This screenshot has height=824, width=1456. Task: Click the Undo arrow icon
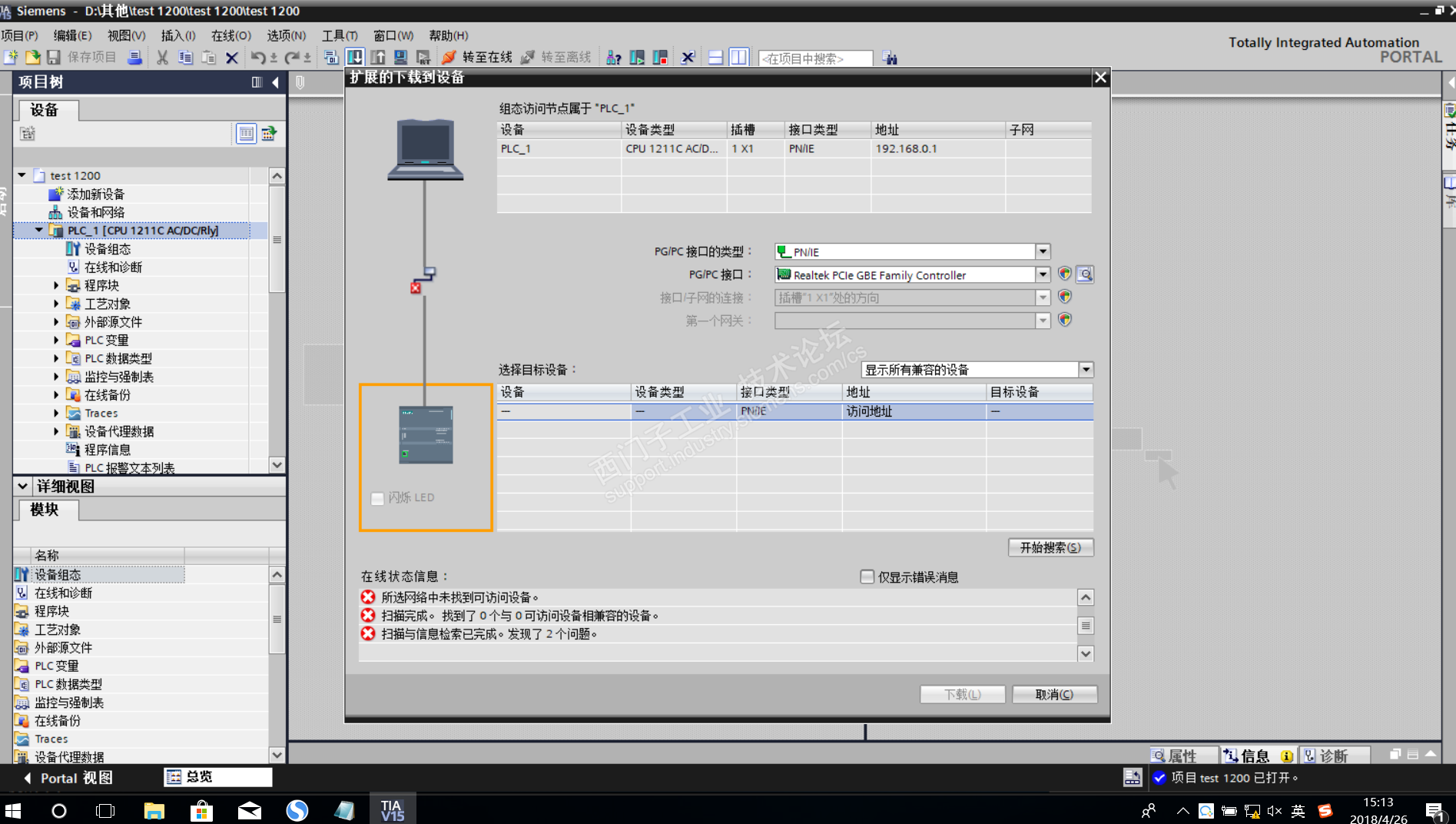(x=258, y=58)
